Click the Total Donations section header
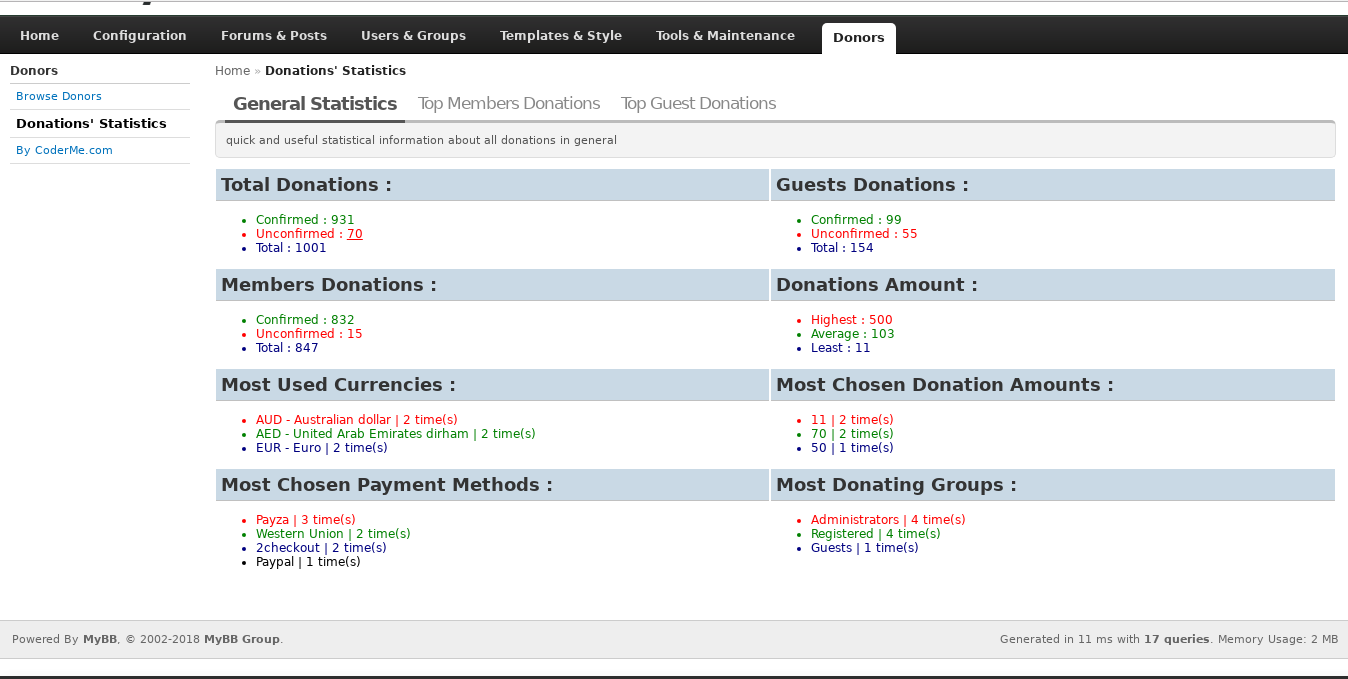 (306, 185)
